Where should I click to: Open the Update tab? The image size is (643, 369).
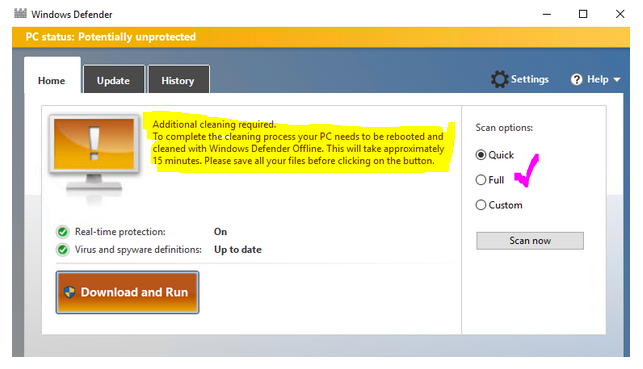click(x=114, y=80)
